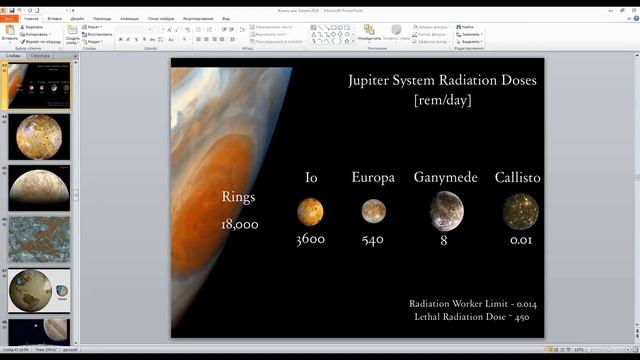Cut selection with Вырезать

(32, 27)
